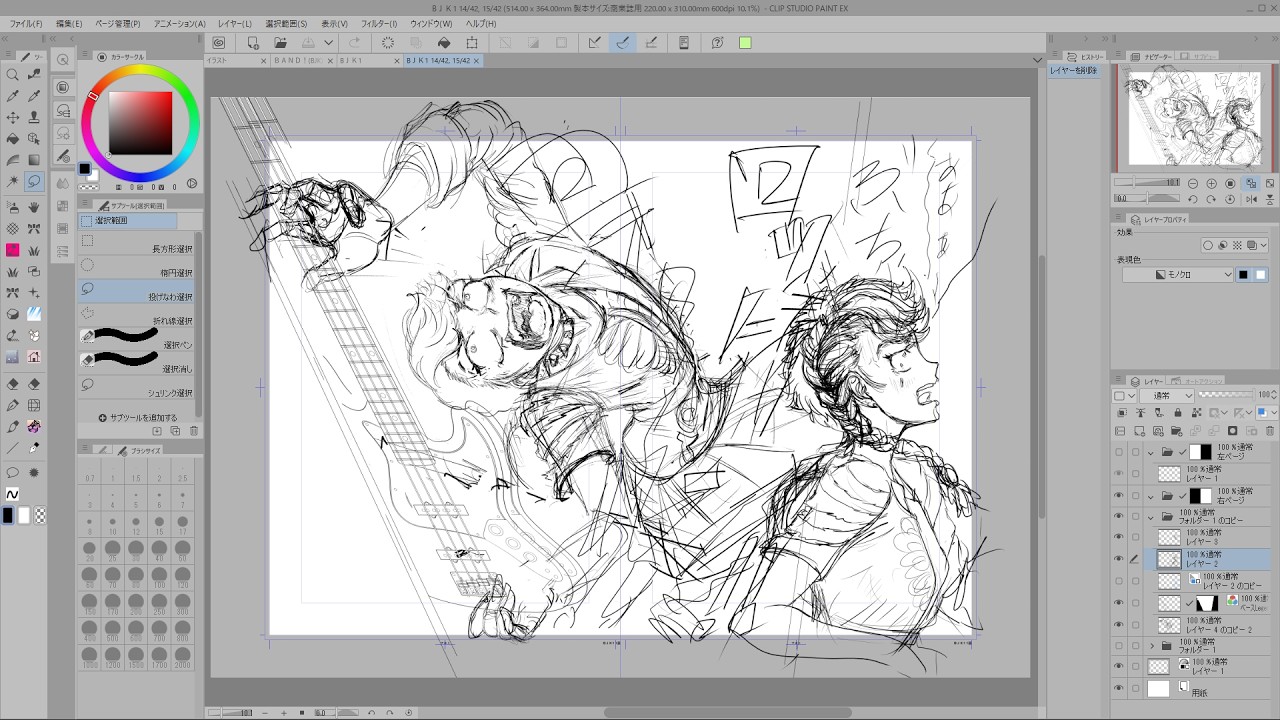Open the フィルター(I) menu
Image resolution: width=1280 pixels, height=720 pixels.
(378, 23)
